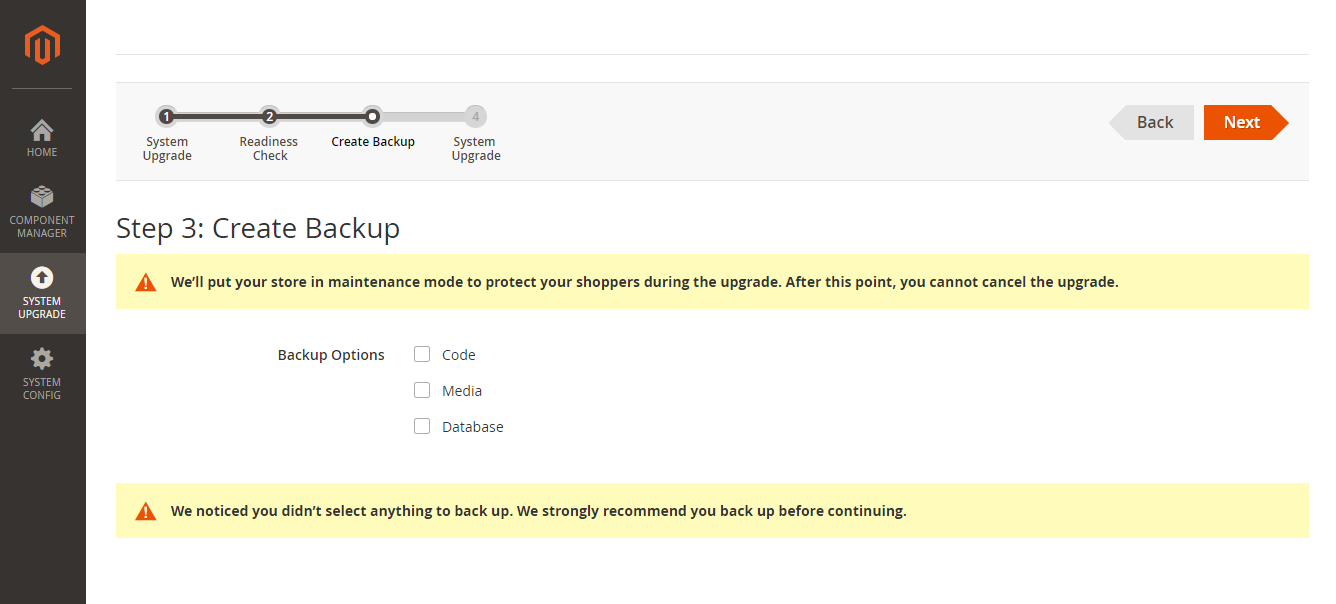Select step 4 System Upgrade marker

(x=475, y=116)
